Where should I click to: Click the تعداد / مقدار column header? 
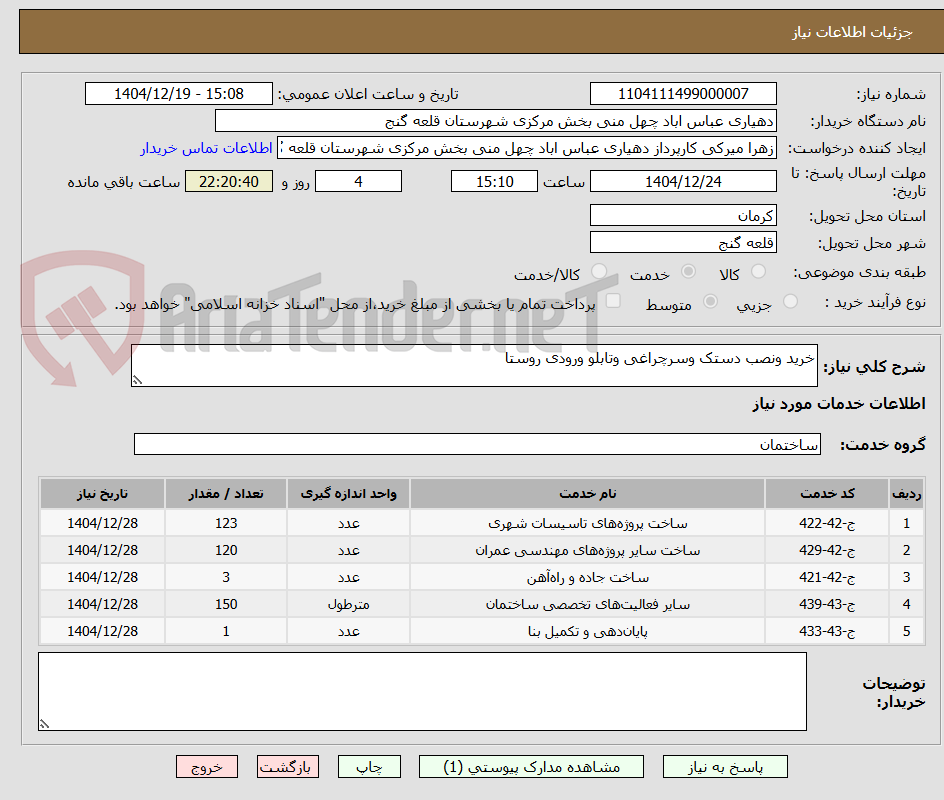click(226, 494)
